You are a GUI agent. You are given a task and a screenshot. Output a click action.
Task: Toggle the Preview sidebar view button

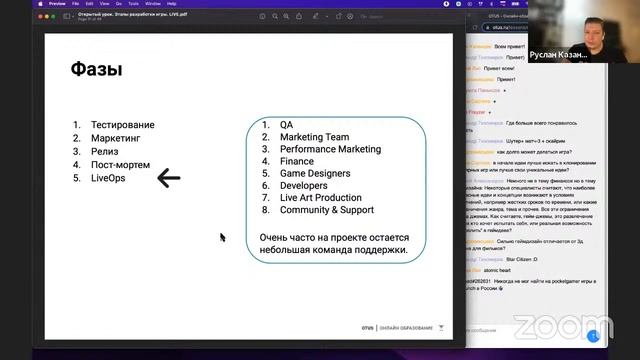[67, 16]
